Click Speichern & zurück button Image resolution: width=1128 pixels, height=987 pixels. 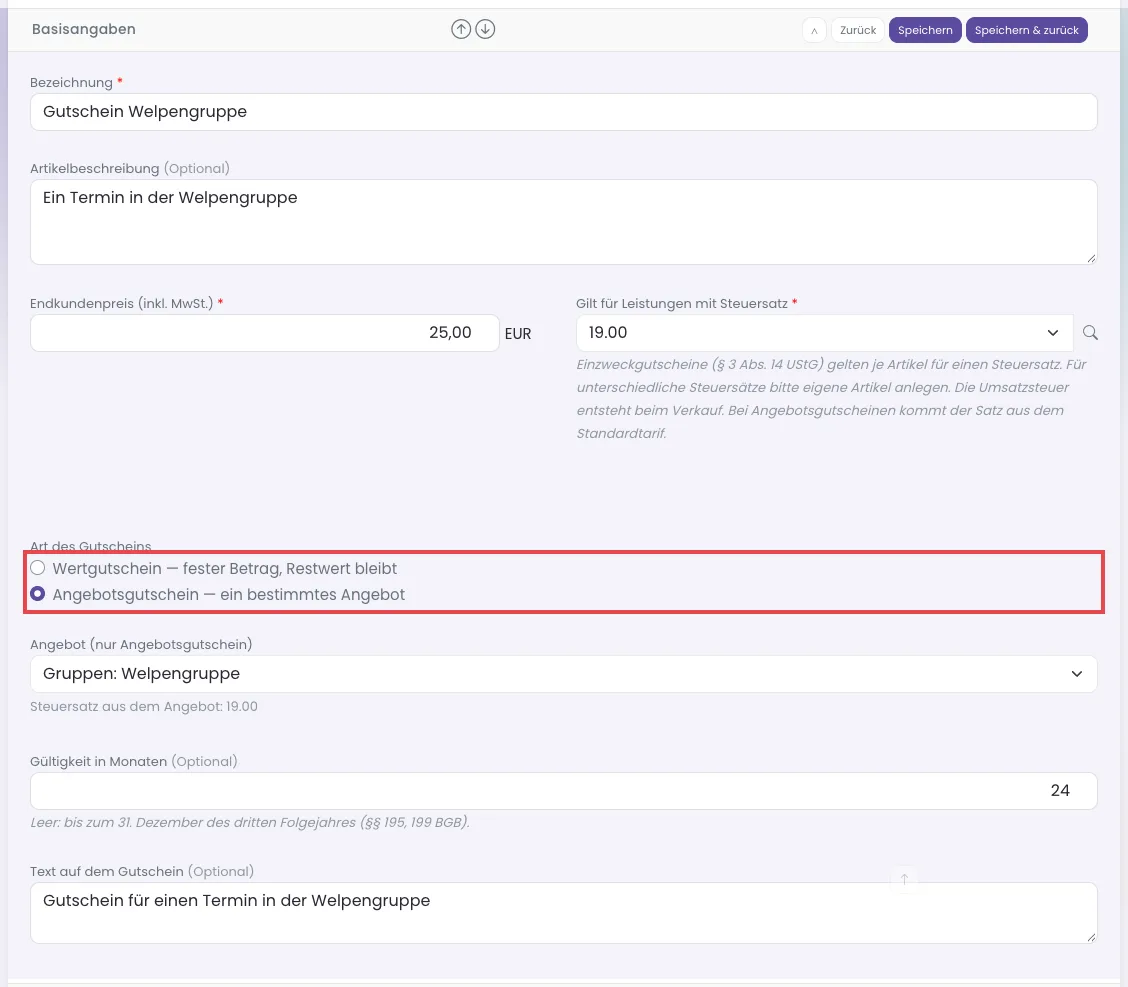coord(1027,30)
